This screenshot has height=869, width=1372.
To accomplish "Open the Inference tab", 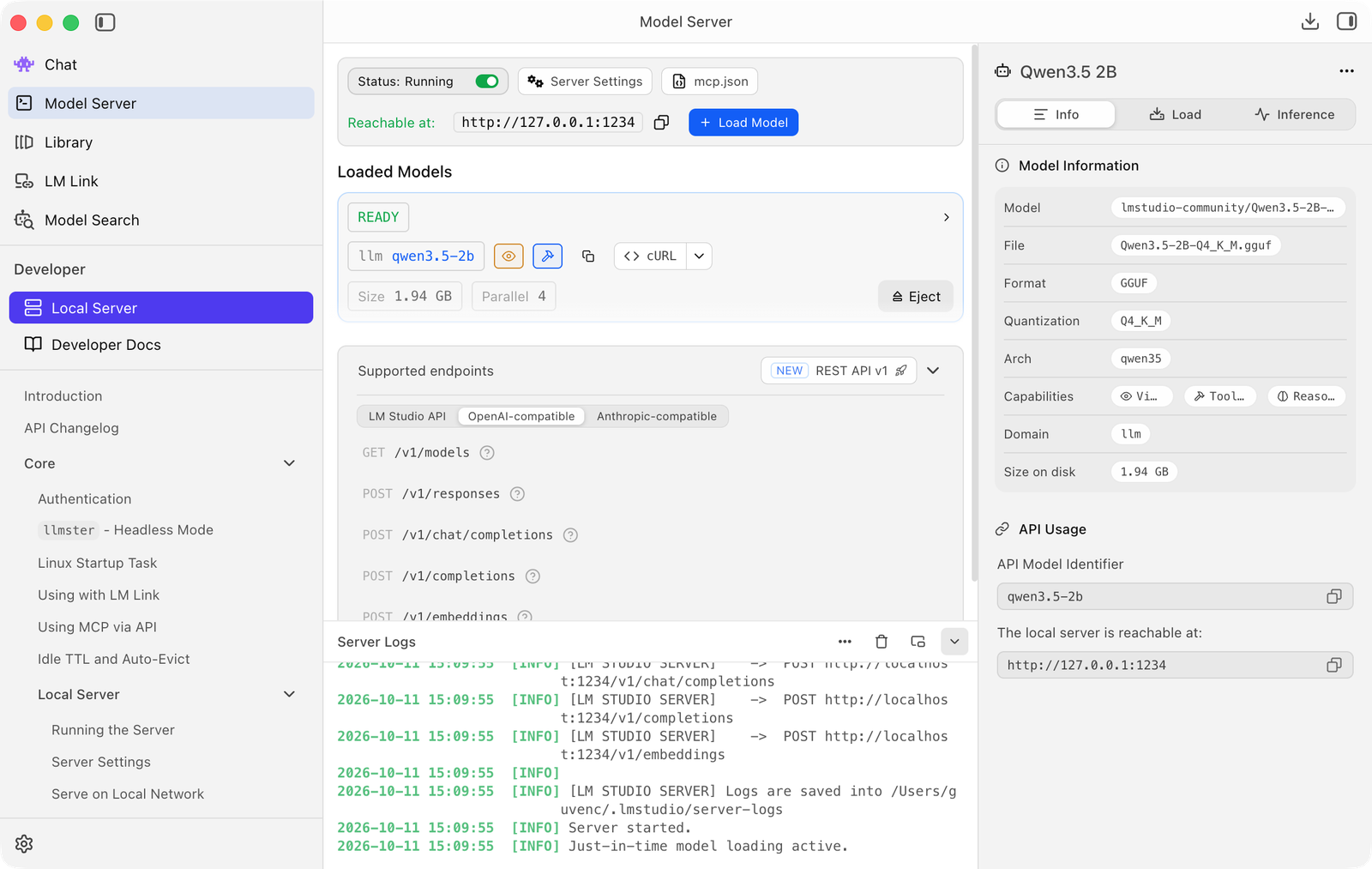I will 1294,114.
